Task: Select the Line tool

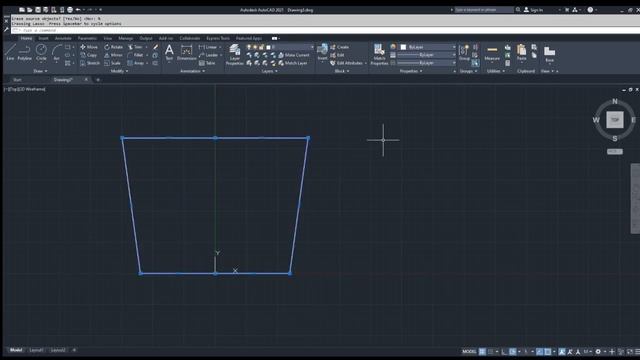Action: (x=10, y=52)
